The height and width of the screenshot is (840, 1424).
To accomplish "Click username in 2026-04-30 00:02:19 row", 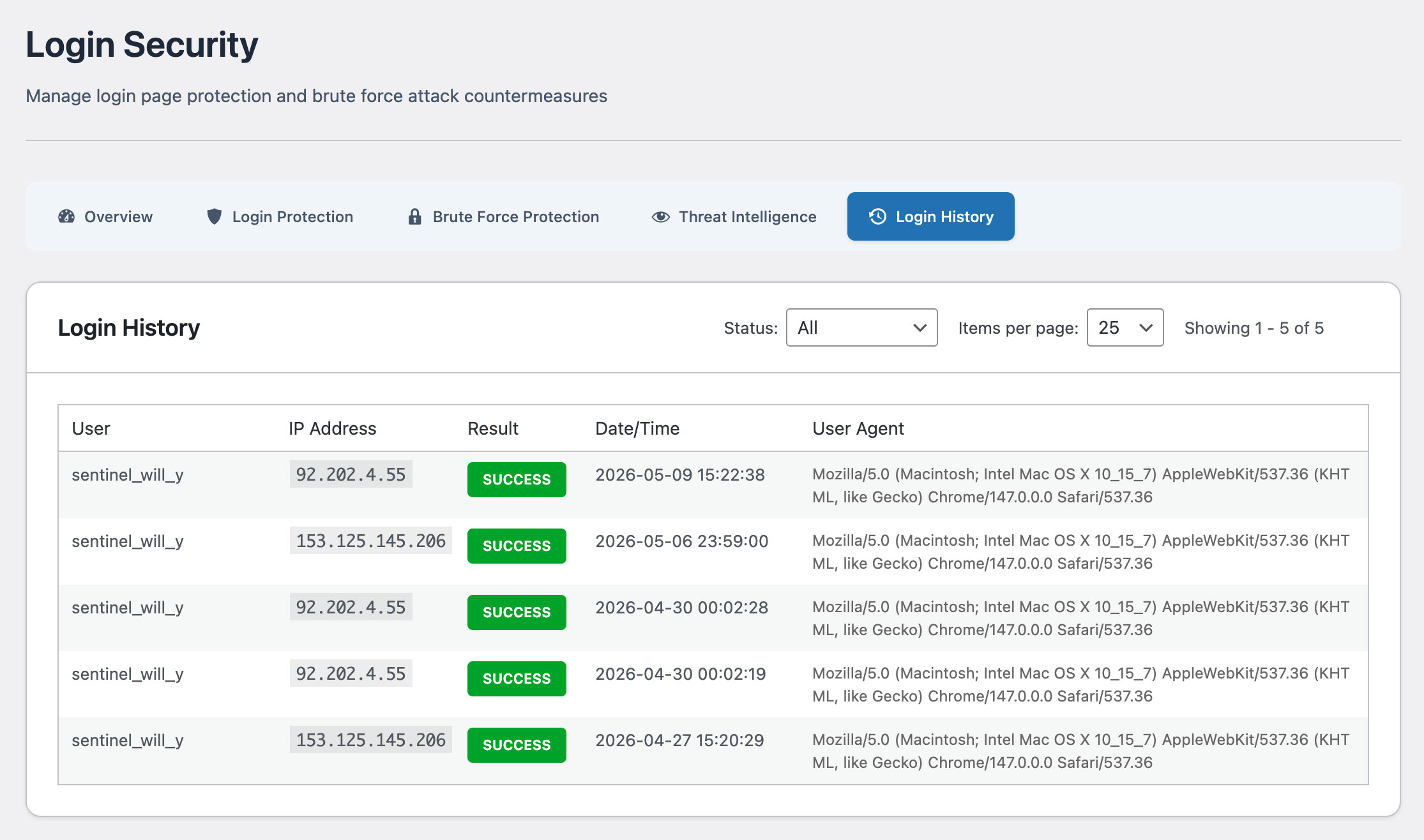I will click(128, 674).
